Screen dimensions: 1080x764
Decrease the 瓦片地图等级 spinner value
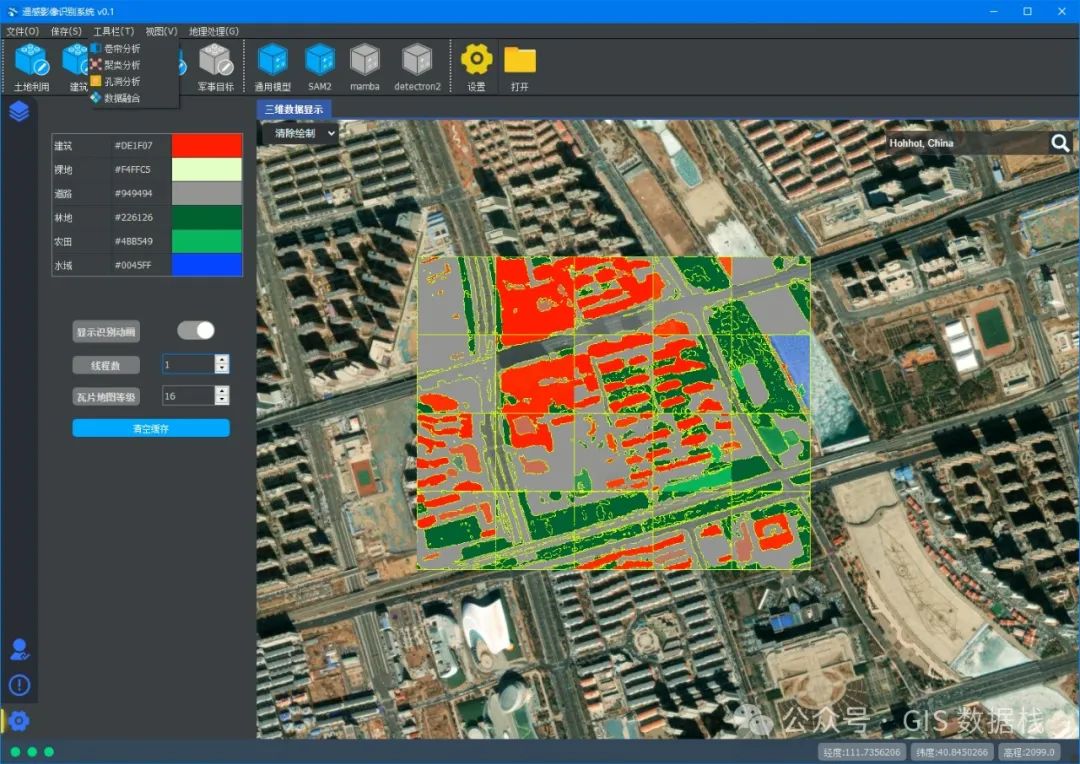tap(222, 400)
